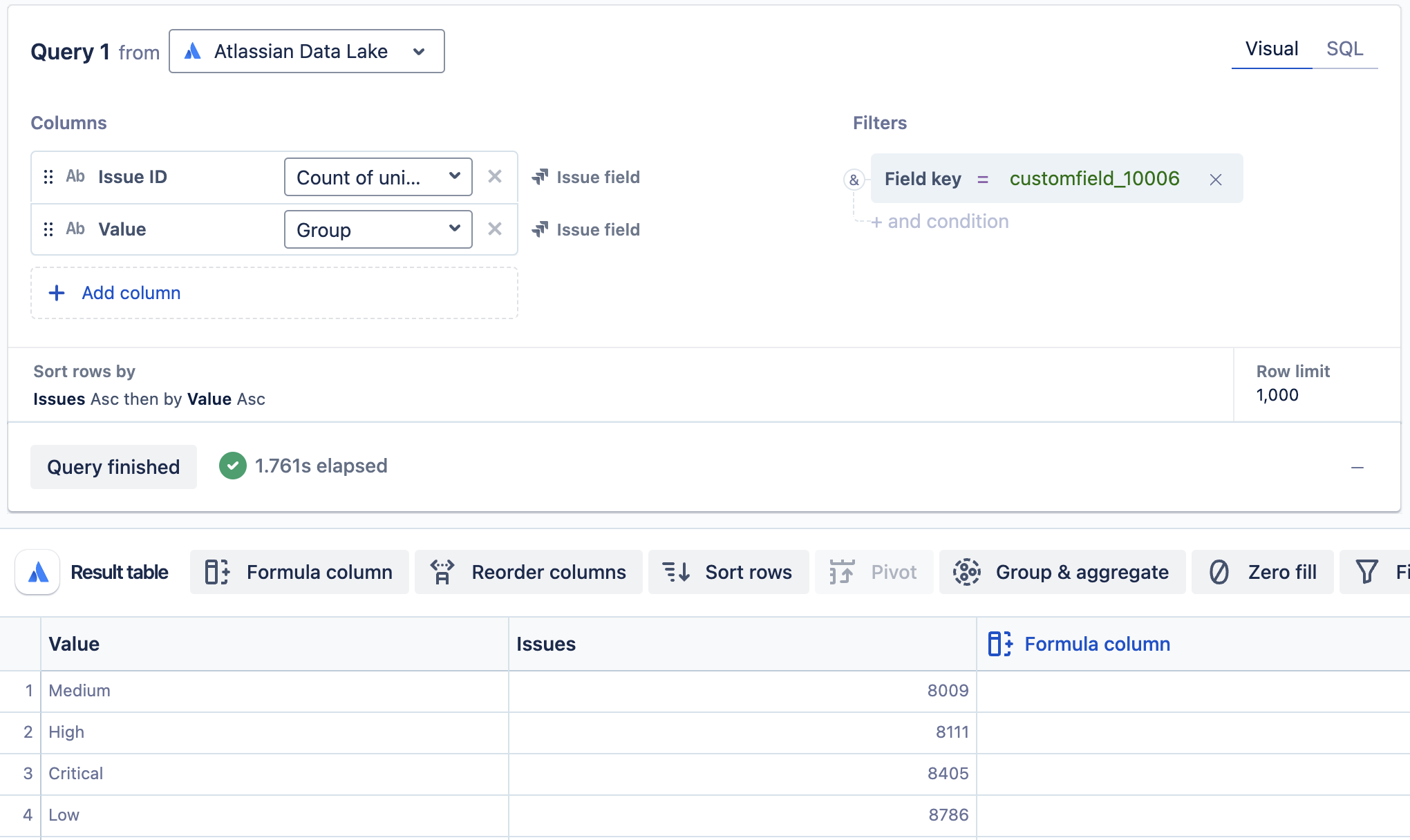The image size is (1410, 840).
Task: Click the Ab text-type icon on the Value column
Action: 75,229
